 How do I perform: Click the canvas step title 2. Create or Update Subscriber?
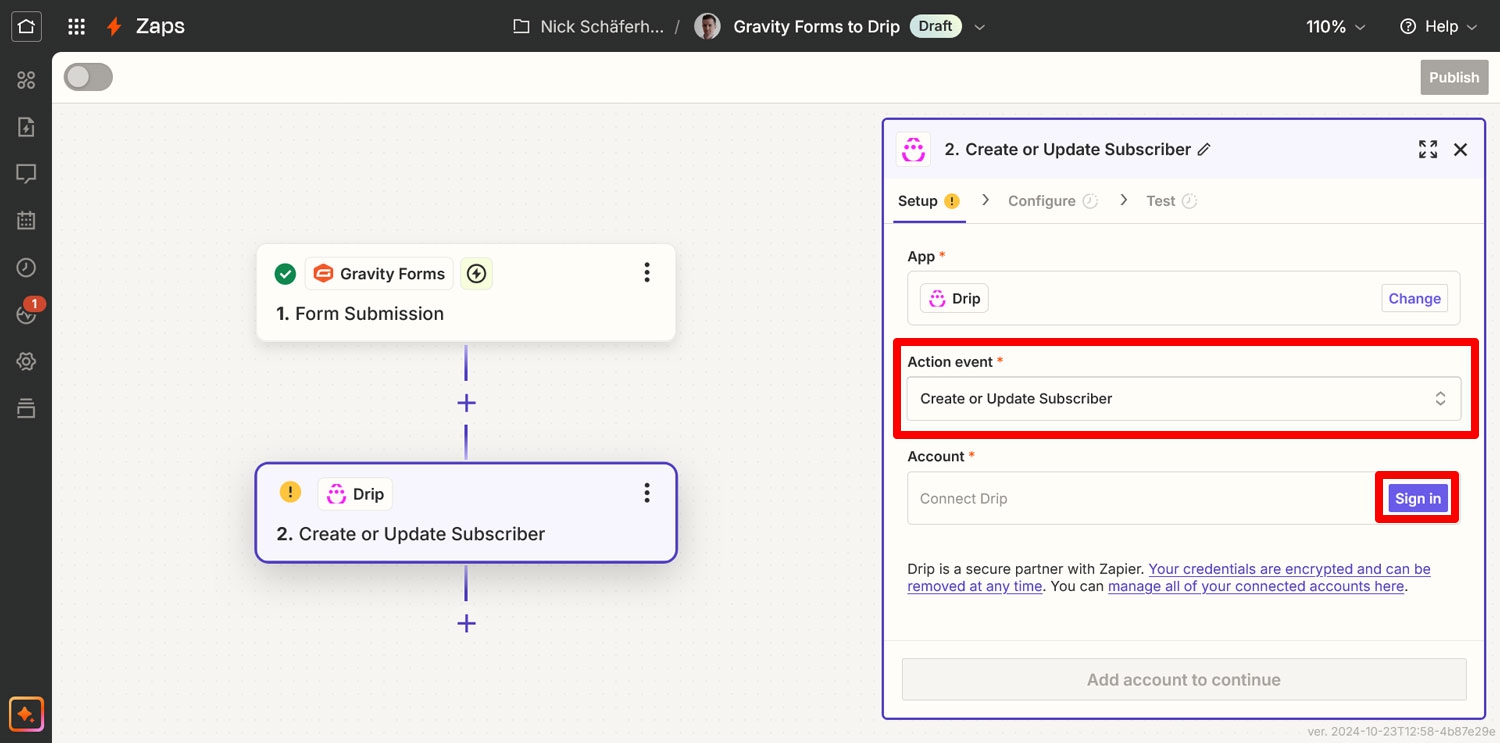pos(411,534)
